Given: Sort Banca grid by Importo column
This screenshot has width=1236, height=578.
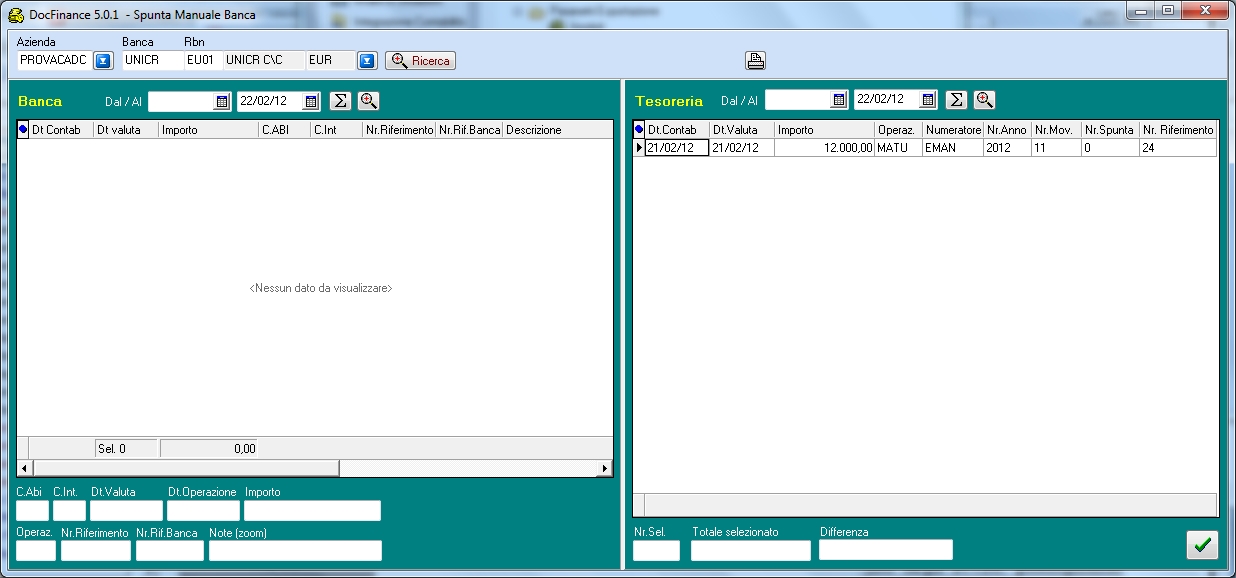Looking at the screenshot, I should [x=208, y=130].
